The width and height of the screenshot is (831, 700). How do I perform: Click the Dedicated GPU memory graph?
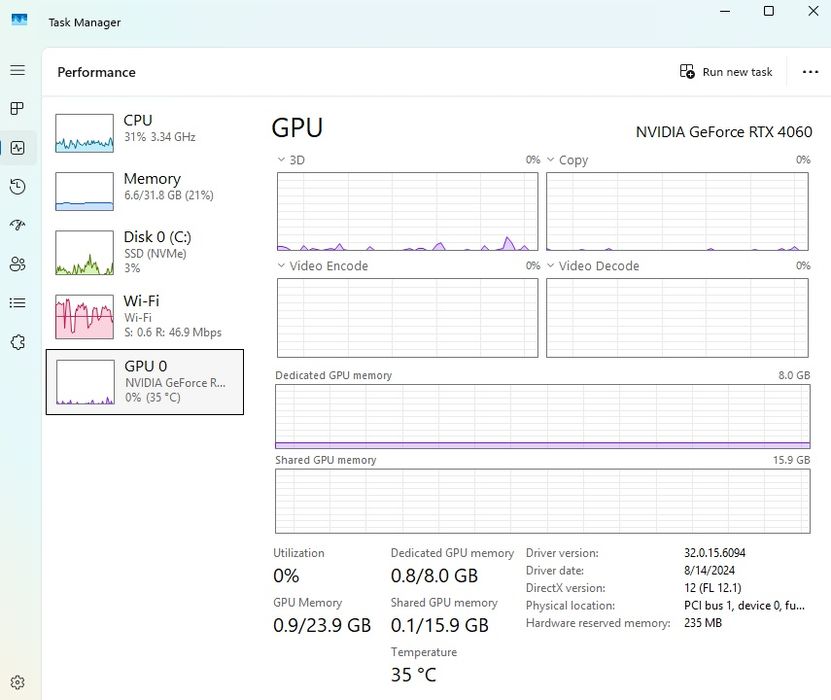pos(542,416)
